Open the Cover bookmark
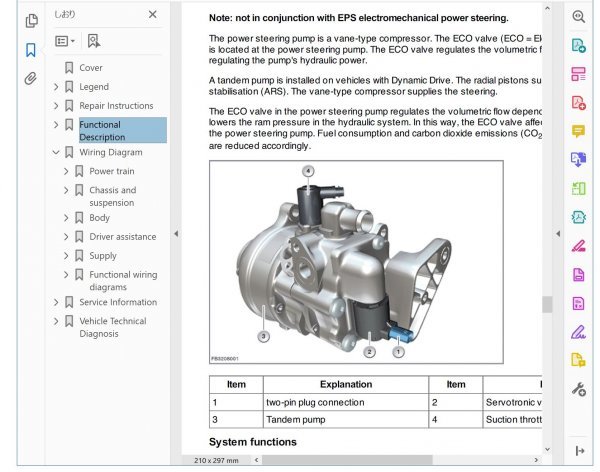 91,68
